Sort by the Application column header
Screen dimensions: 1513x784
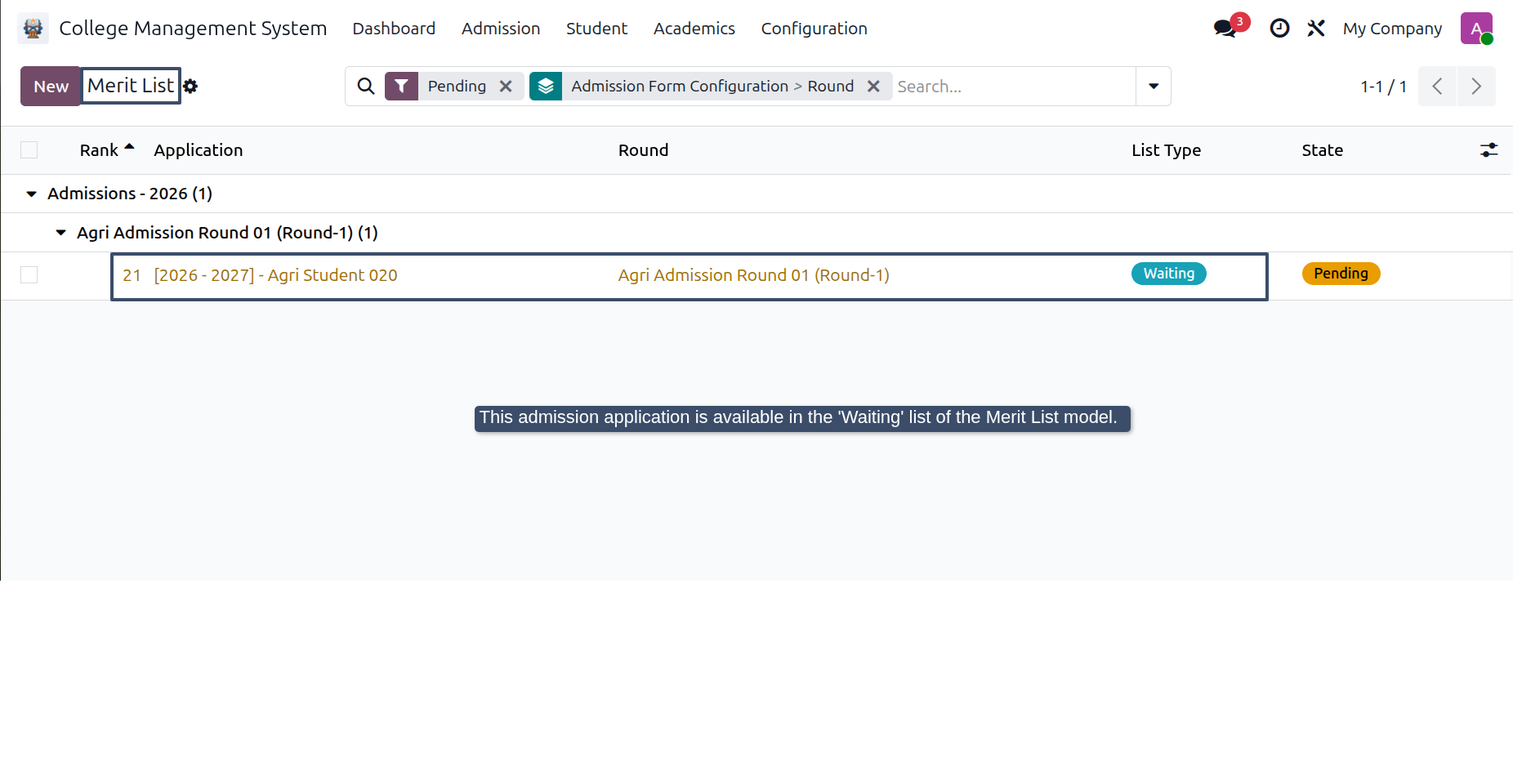click(x=199, y=150)
